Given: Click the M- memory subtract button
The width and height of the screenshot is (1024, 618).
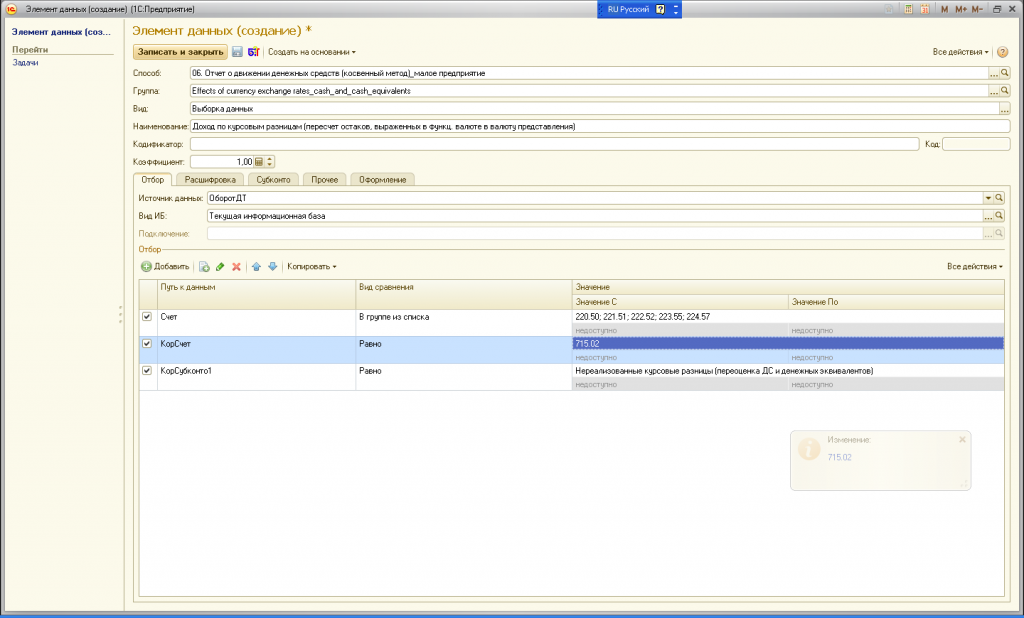Looking at the screenshot, I should [x=977, y=9].
